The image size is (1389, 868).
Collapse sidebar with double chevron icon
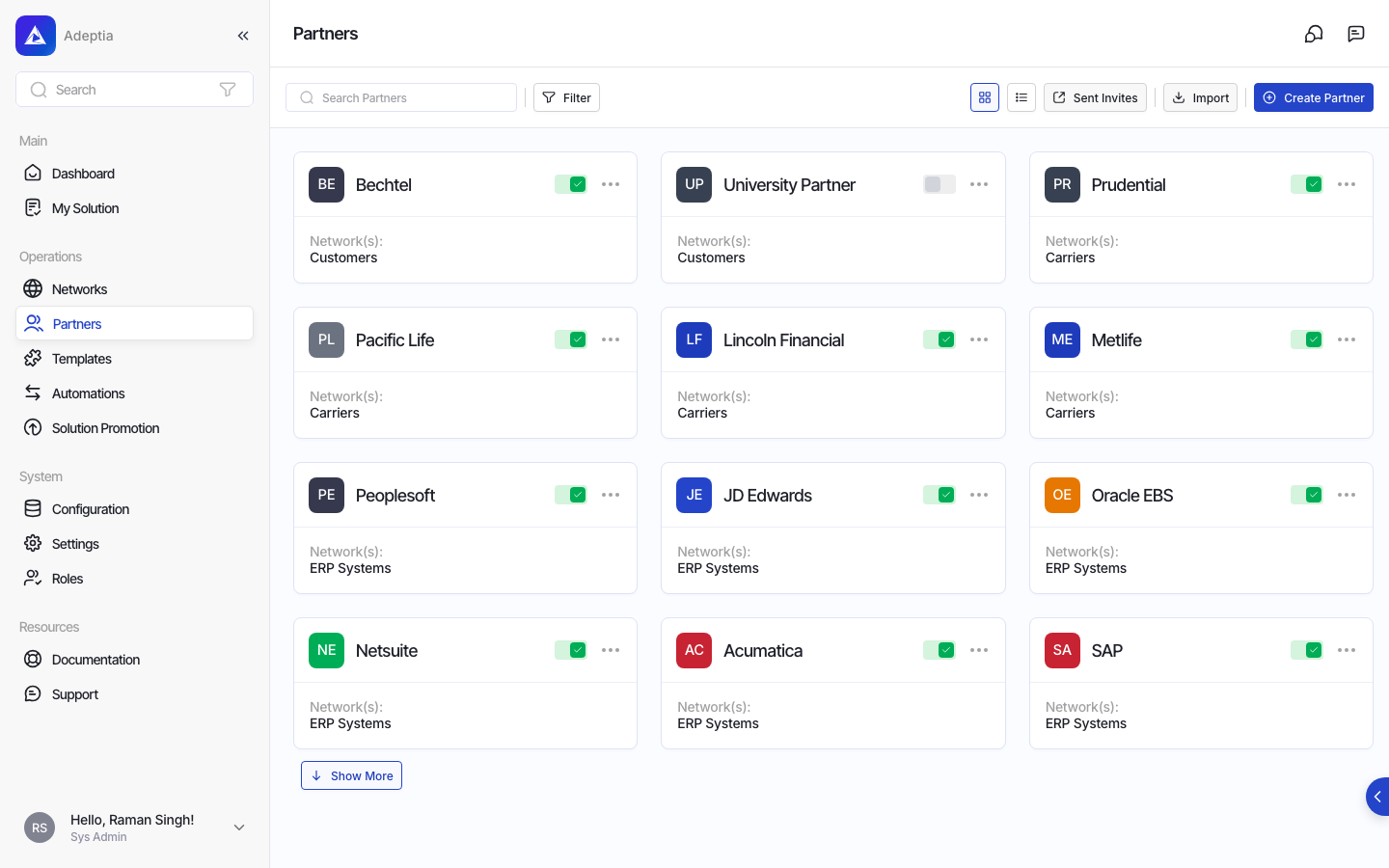pyautogui.click(x=243, y=36)
